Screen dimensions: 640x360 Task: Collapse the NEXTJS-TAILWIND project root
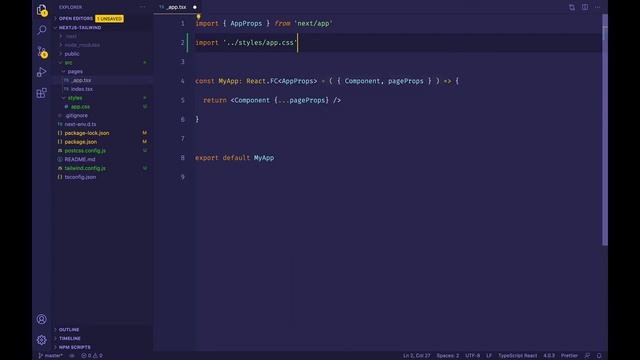pyautogui.click(x=80, y=27)
